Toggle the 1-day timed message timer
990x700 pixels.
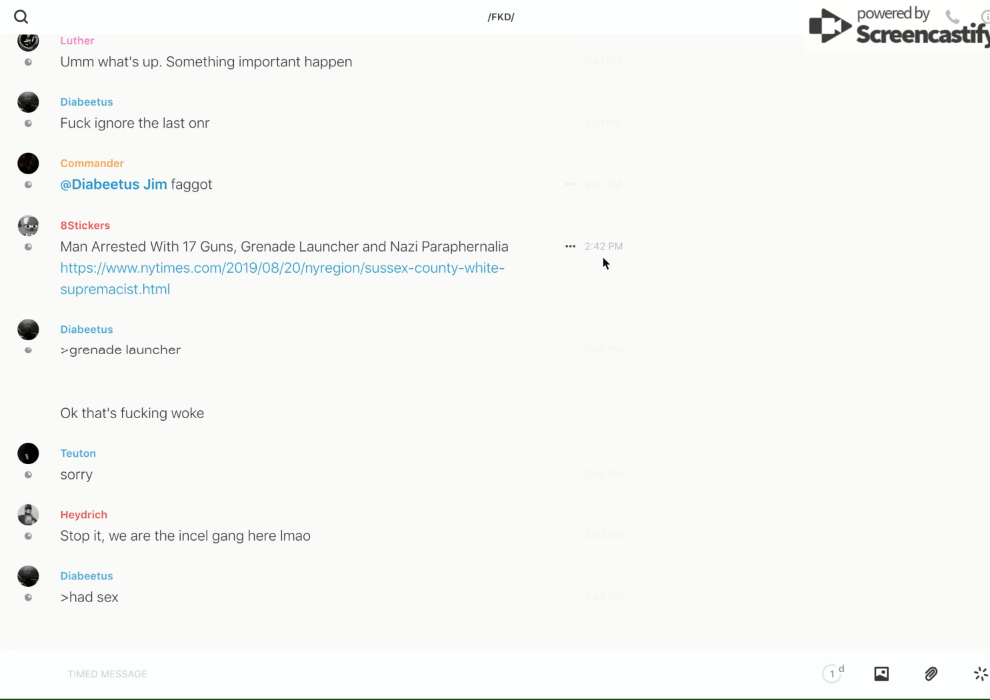click(833, 674)
